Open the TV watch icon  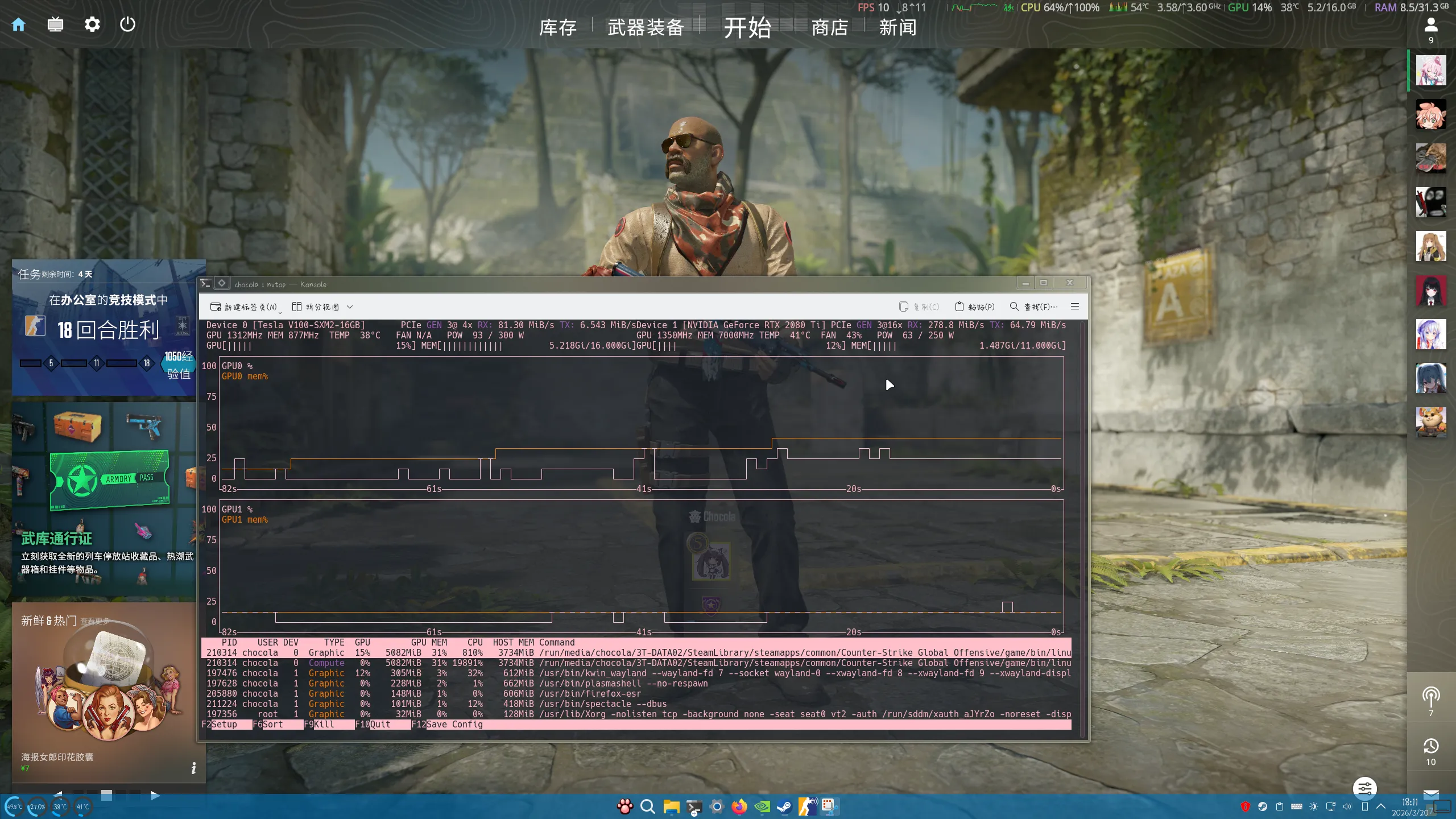55,24
